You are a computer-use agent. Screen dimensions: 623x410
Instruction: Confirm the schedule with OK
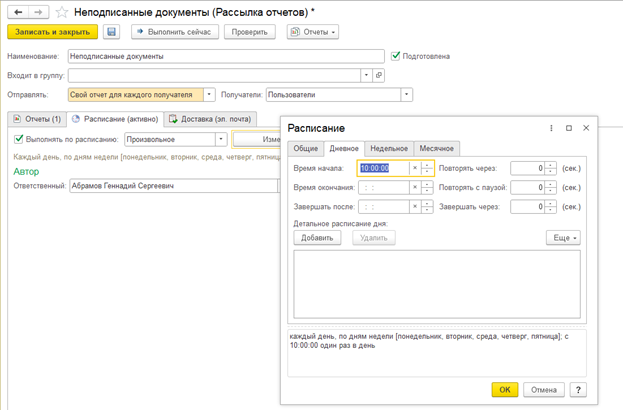(x=505, y=390)
